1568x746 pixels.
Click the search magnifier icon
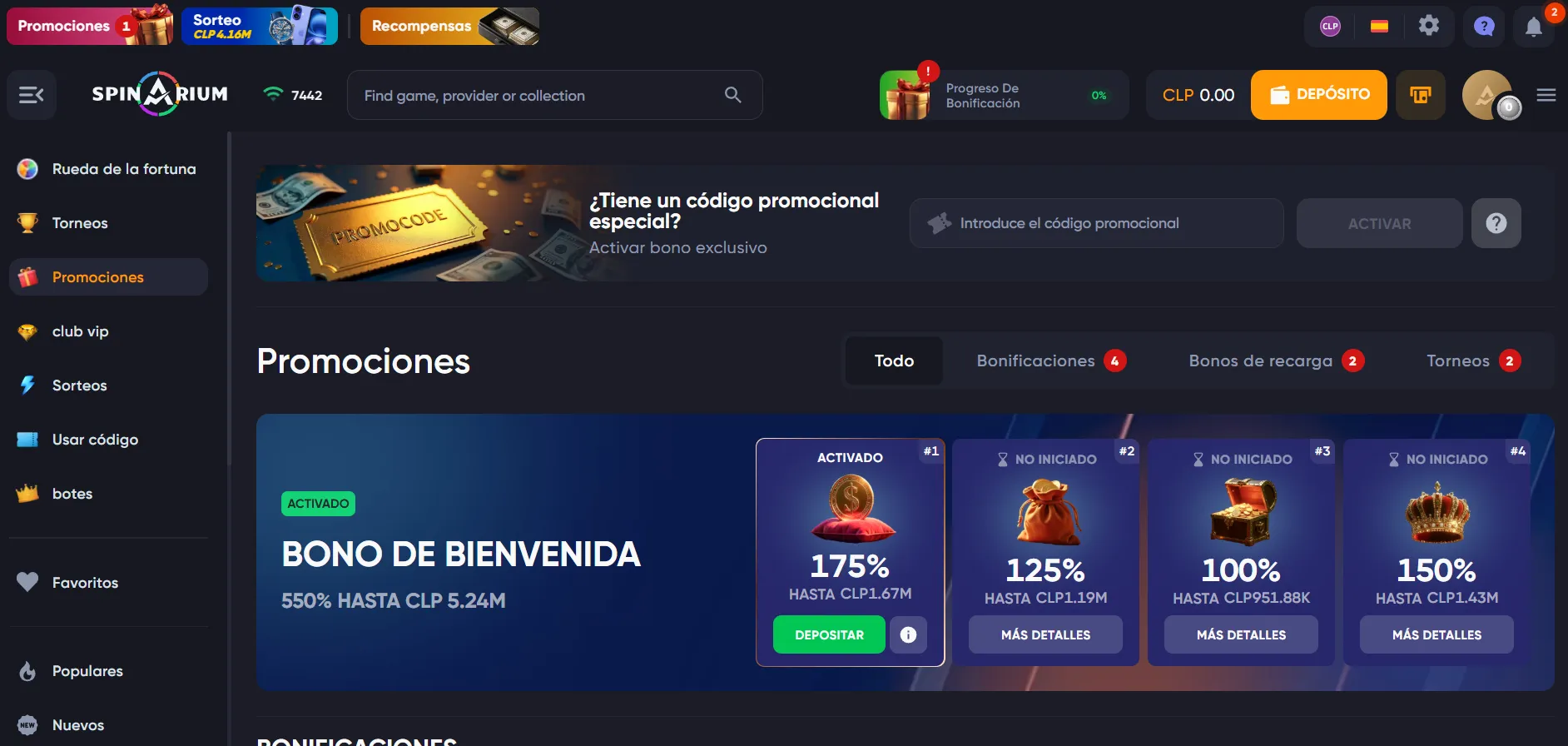coord(732,95)
